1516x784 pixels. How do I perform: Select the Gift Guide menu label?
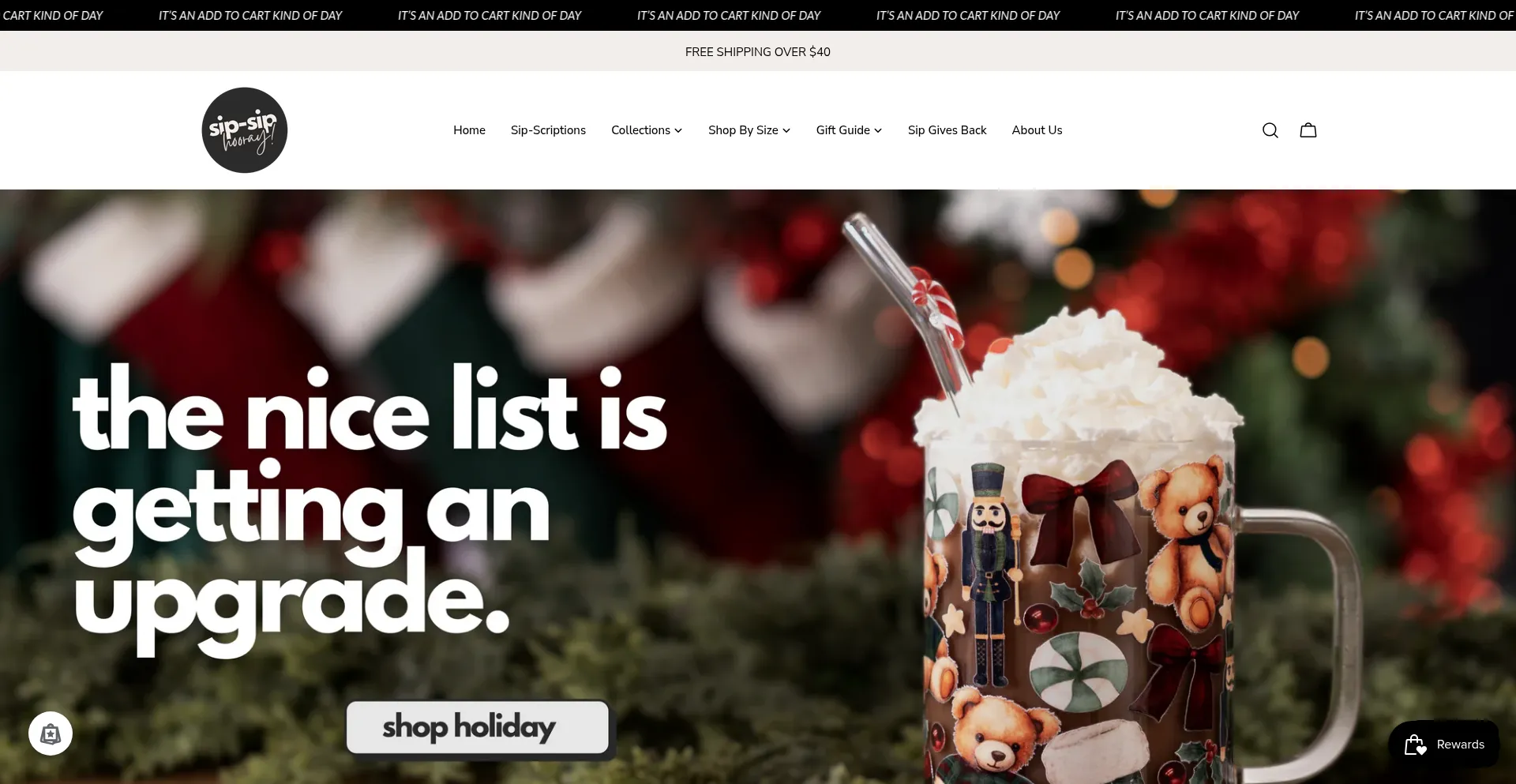point(842,130)
